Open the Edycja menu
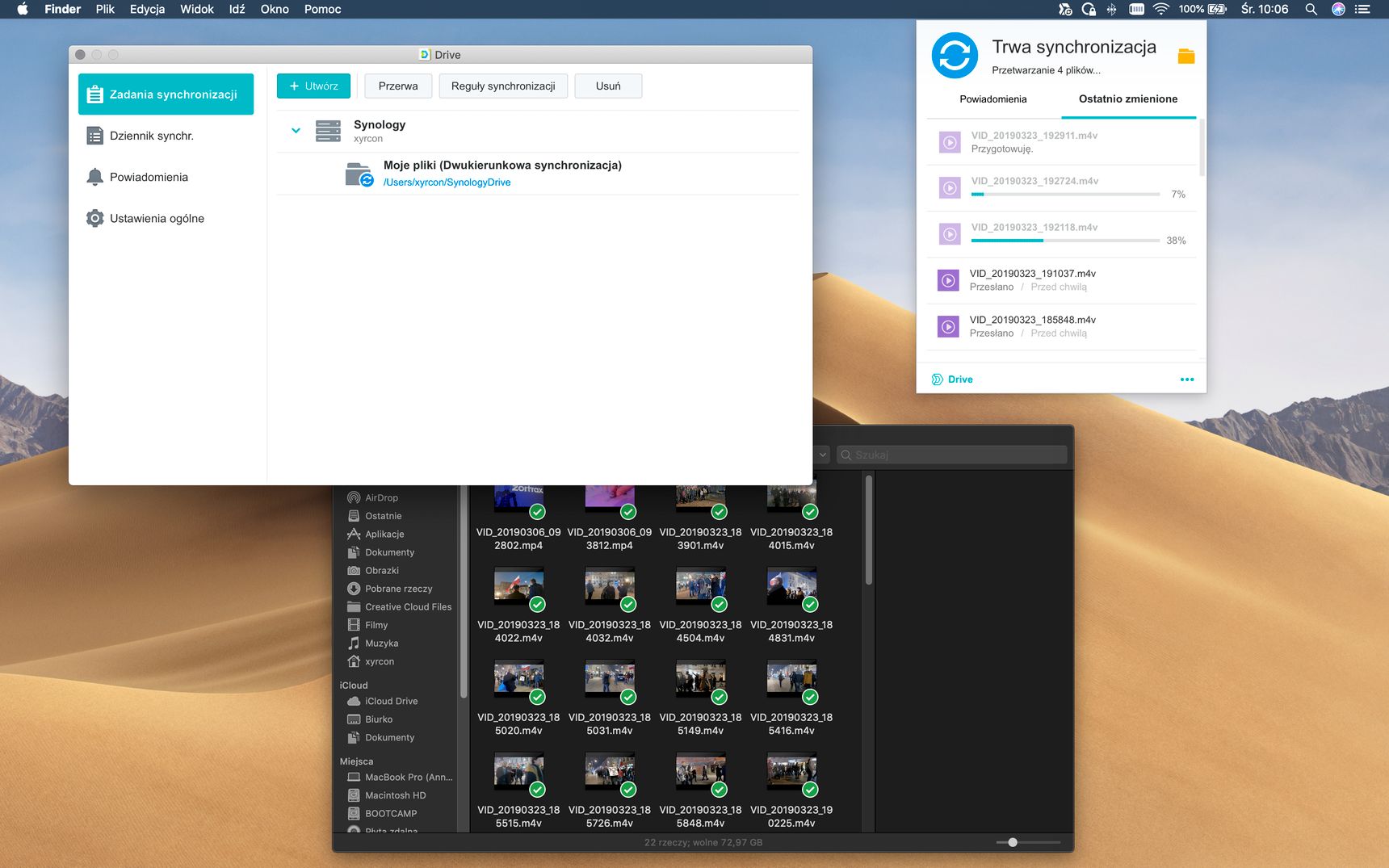The image size is (1389, 868). point(147,9)
